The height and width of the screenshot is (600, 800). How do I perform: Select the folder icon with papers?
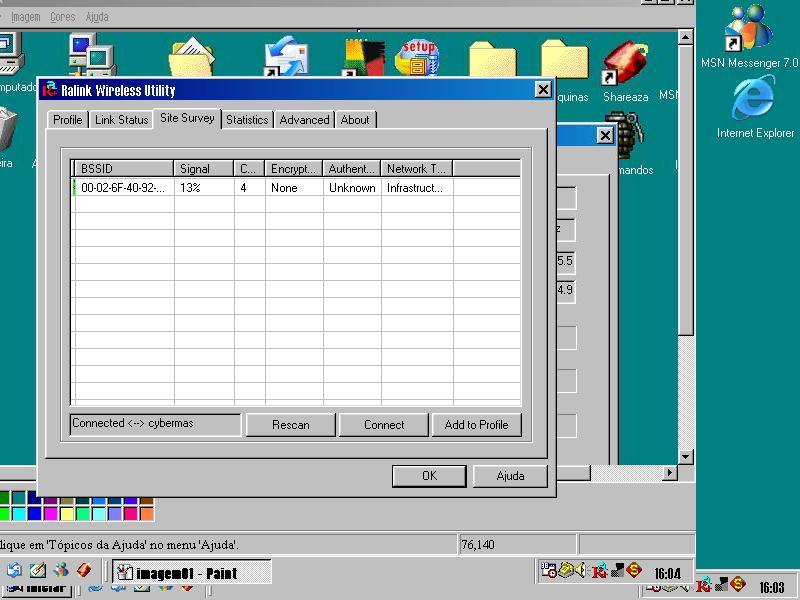(191, 57)
